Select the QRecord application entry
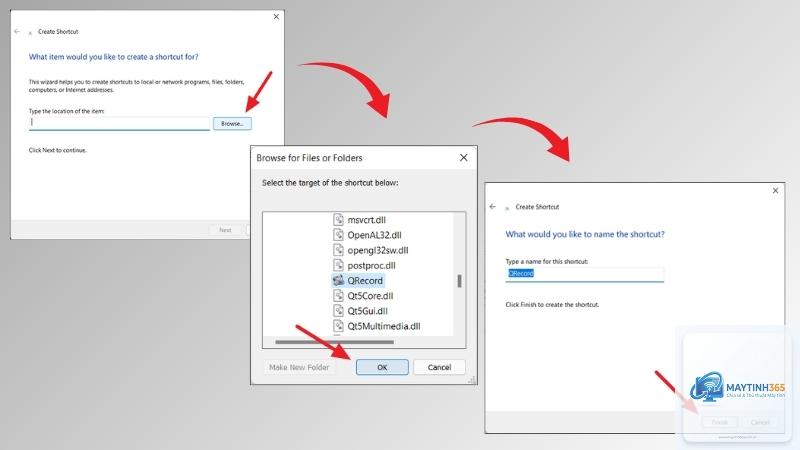The image size is (800, 450). point(358,281)
